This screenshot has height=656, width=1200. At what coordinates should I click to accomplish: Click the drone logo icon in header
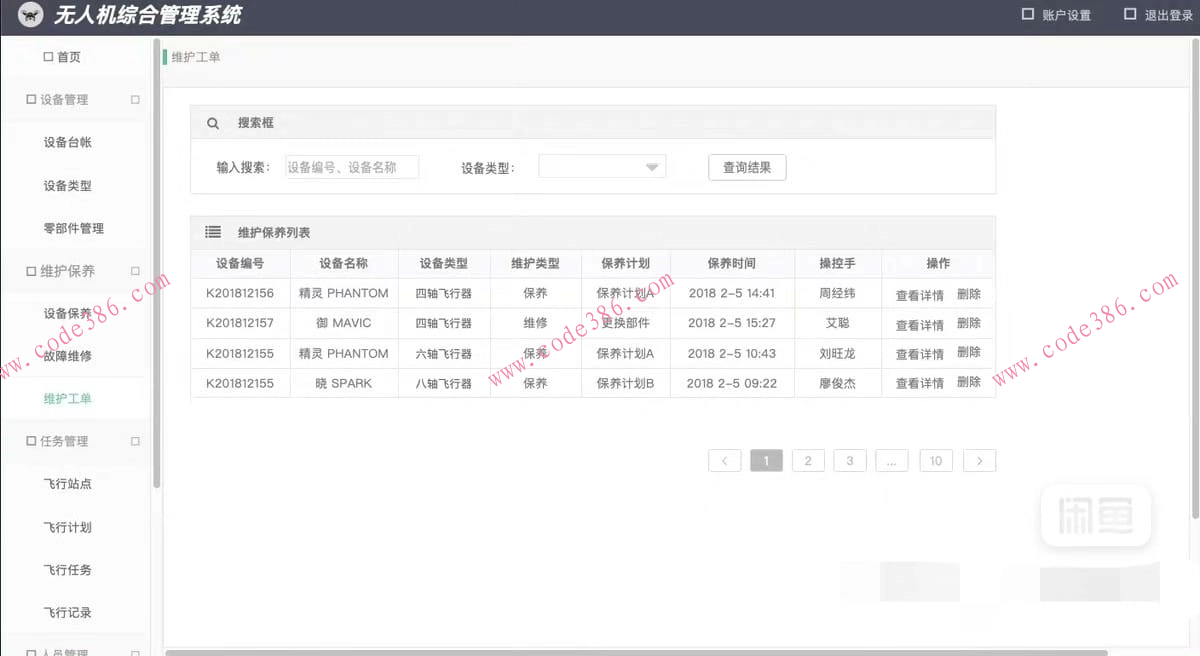click(x=30, y=15)
